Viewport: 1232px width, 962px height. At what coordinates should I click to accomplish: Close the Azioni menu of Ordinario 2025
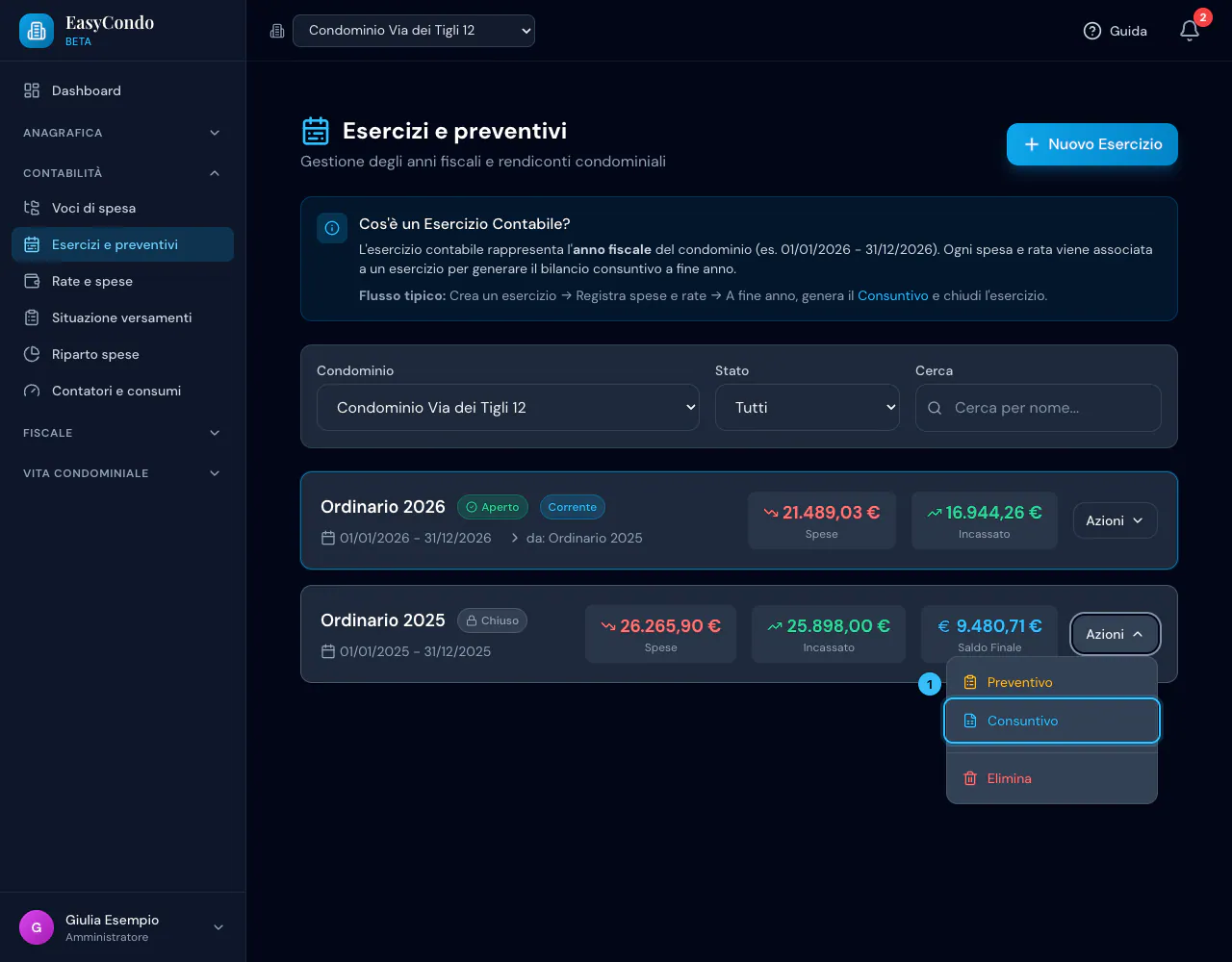[1115, 634]
